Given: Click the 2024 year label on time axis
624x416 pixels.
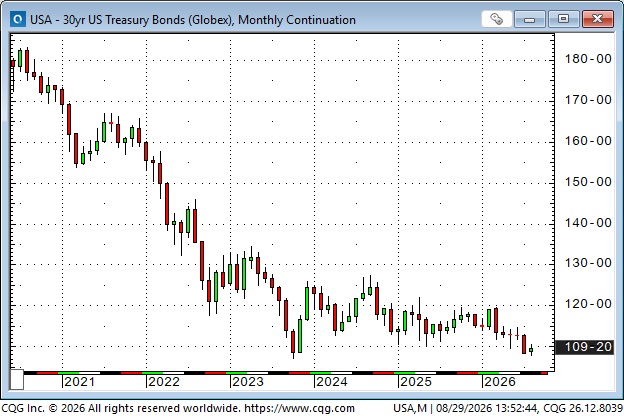Looking at the screenshot, I should pyautogui.click(x=332, y=382).
